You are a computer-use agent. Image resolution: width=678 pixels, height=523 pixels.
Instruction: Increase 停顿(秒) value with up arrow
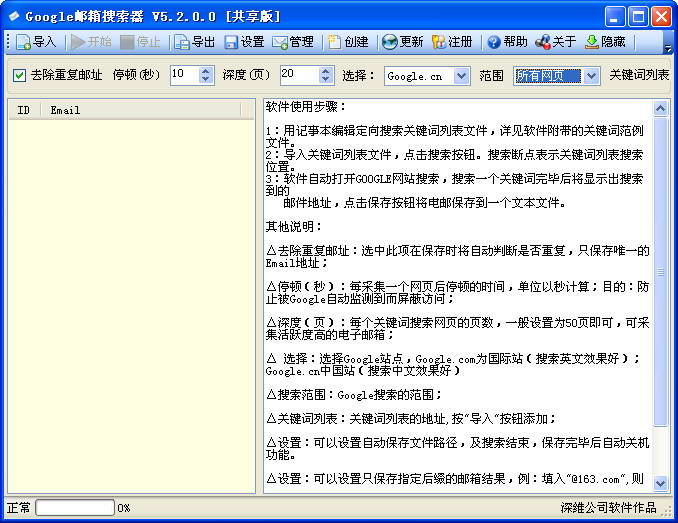click(206, 71)
